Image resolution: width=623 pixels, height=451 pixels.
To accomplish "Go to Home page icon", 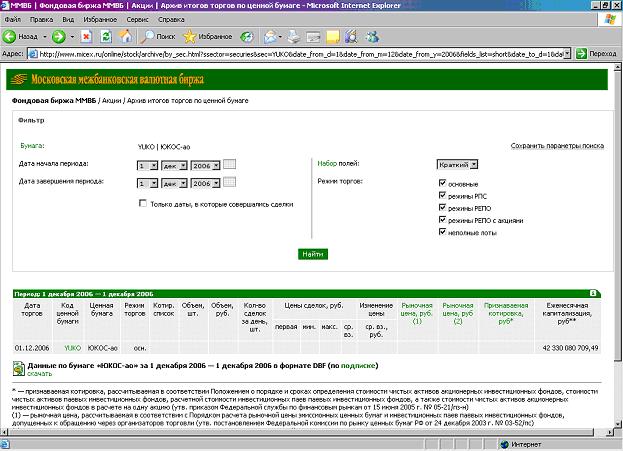I will (124, 36).
